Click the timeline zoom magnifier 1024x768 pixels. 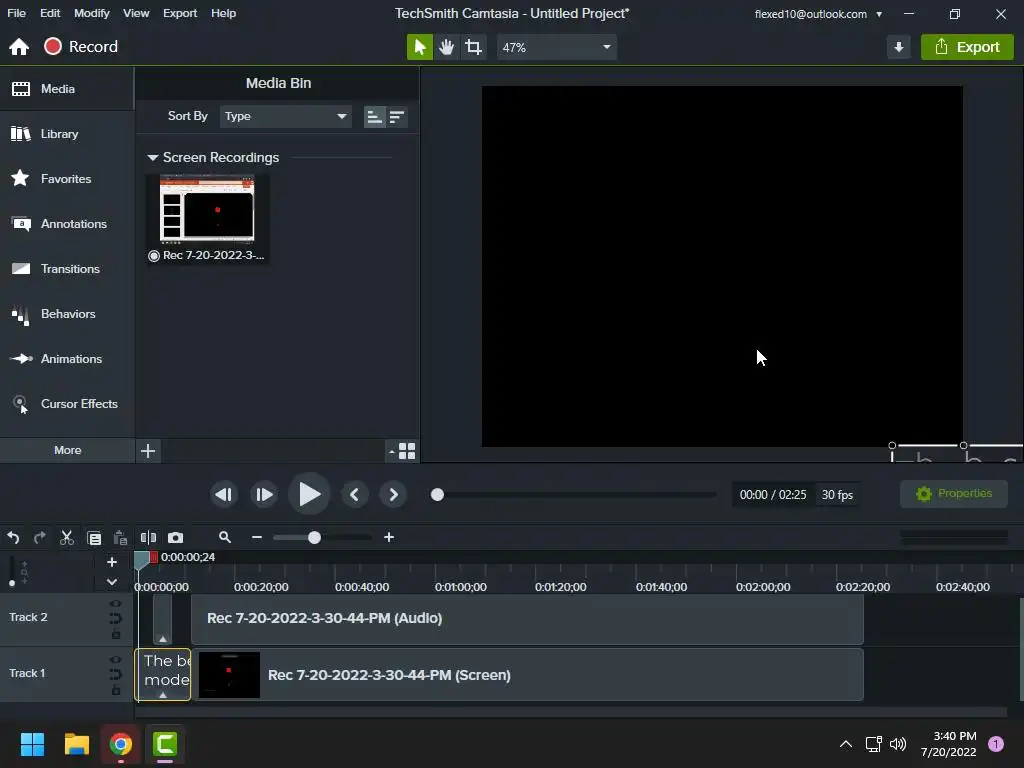pyautogui.click(x=225, y=537)
